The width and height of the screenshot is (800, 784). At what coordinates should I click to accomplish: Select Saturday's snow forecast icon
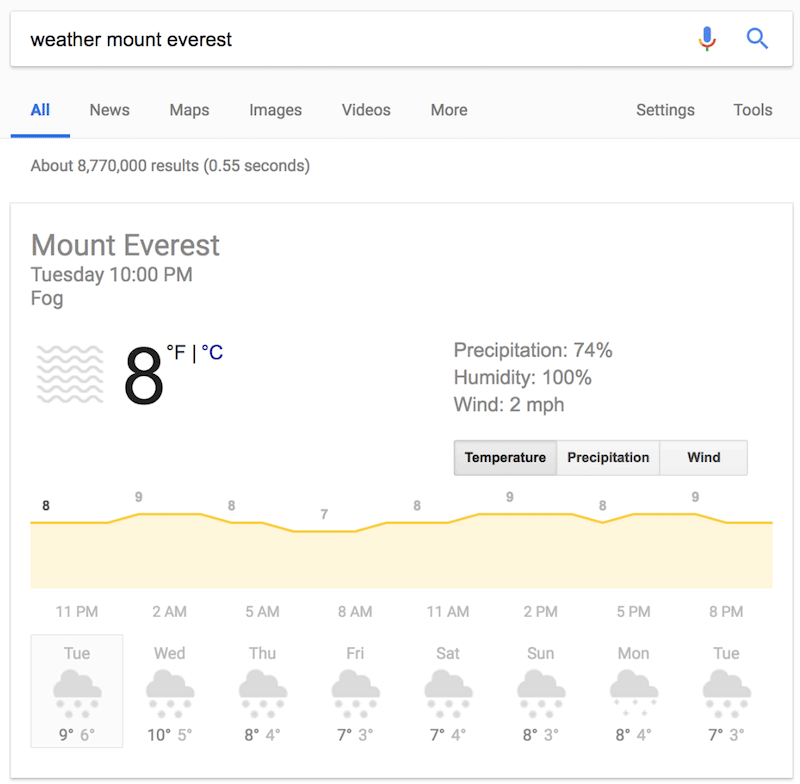coord(448,695)
